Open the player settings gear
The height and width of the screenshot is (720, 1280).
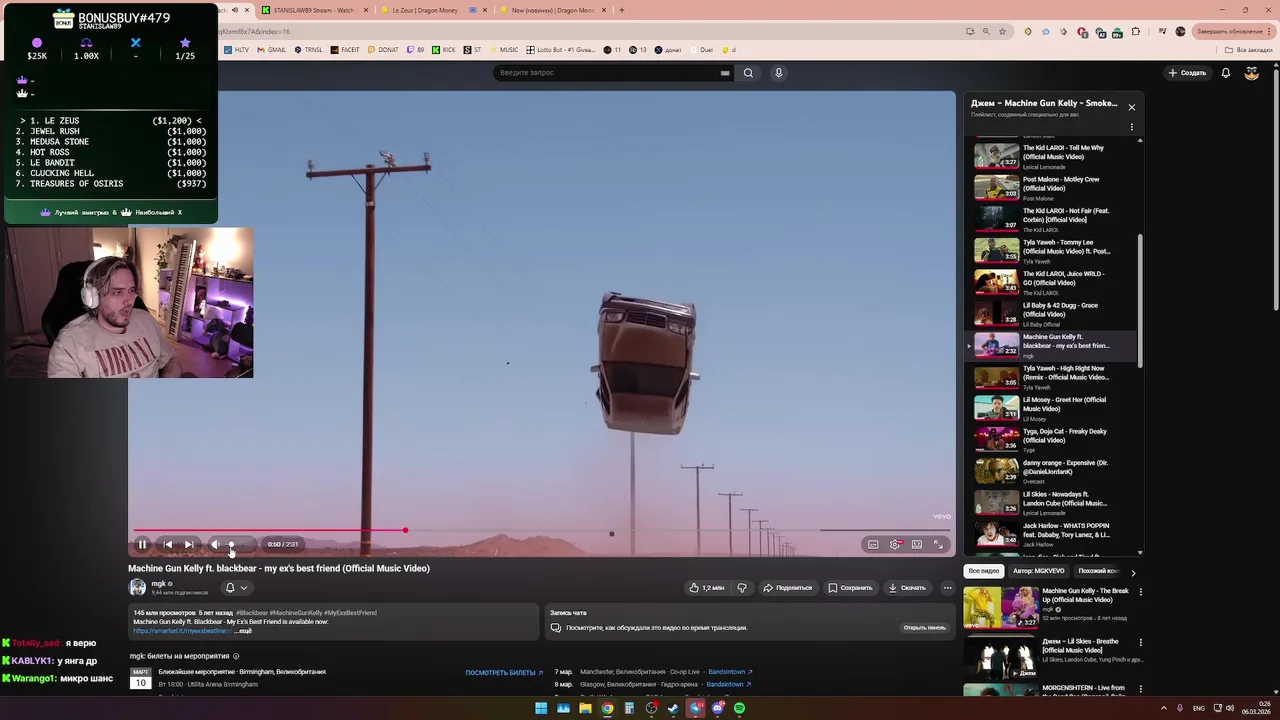click(x=895, y=544)
